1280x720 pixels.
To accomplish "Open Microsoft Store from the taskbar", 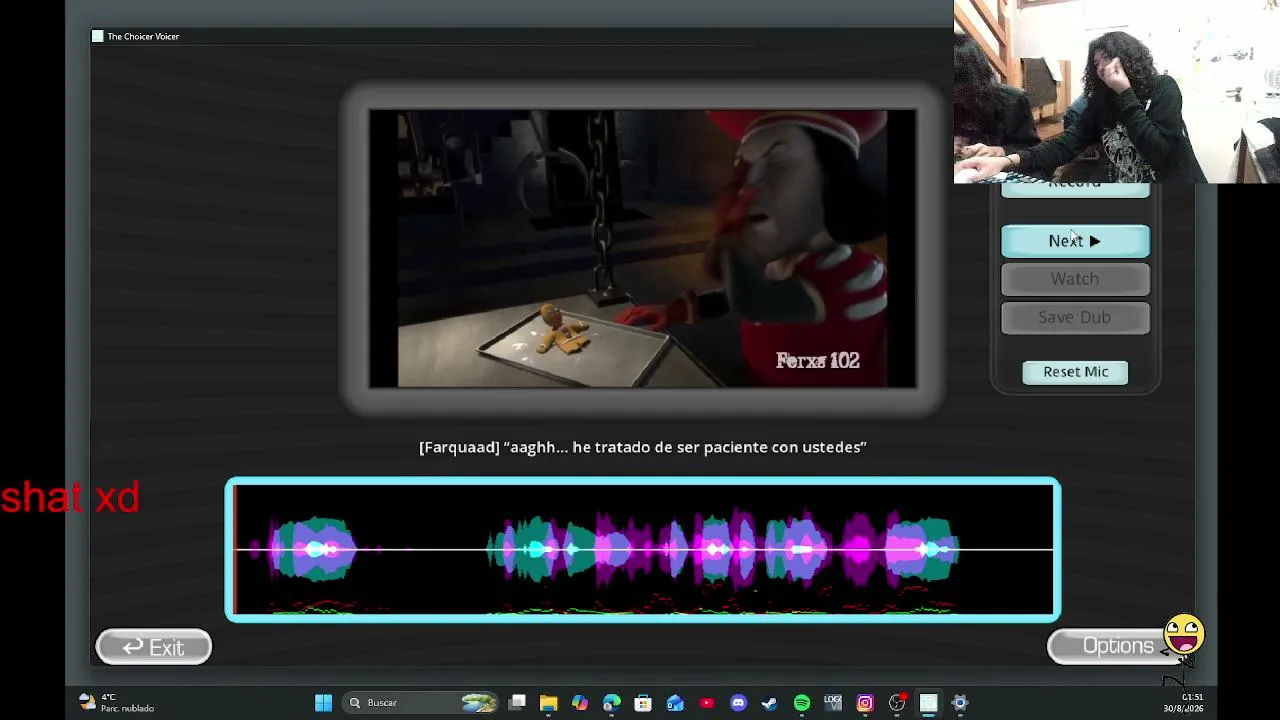I will pyautogui.click(x=643, y=703).
